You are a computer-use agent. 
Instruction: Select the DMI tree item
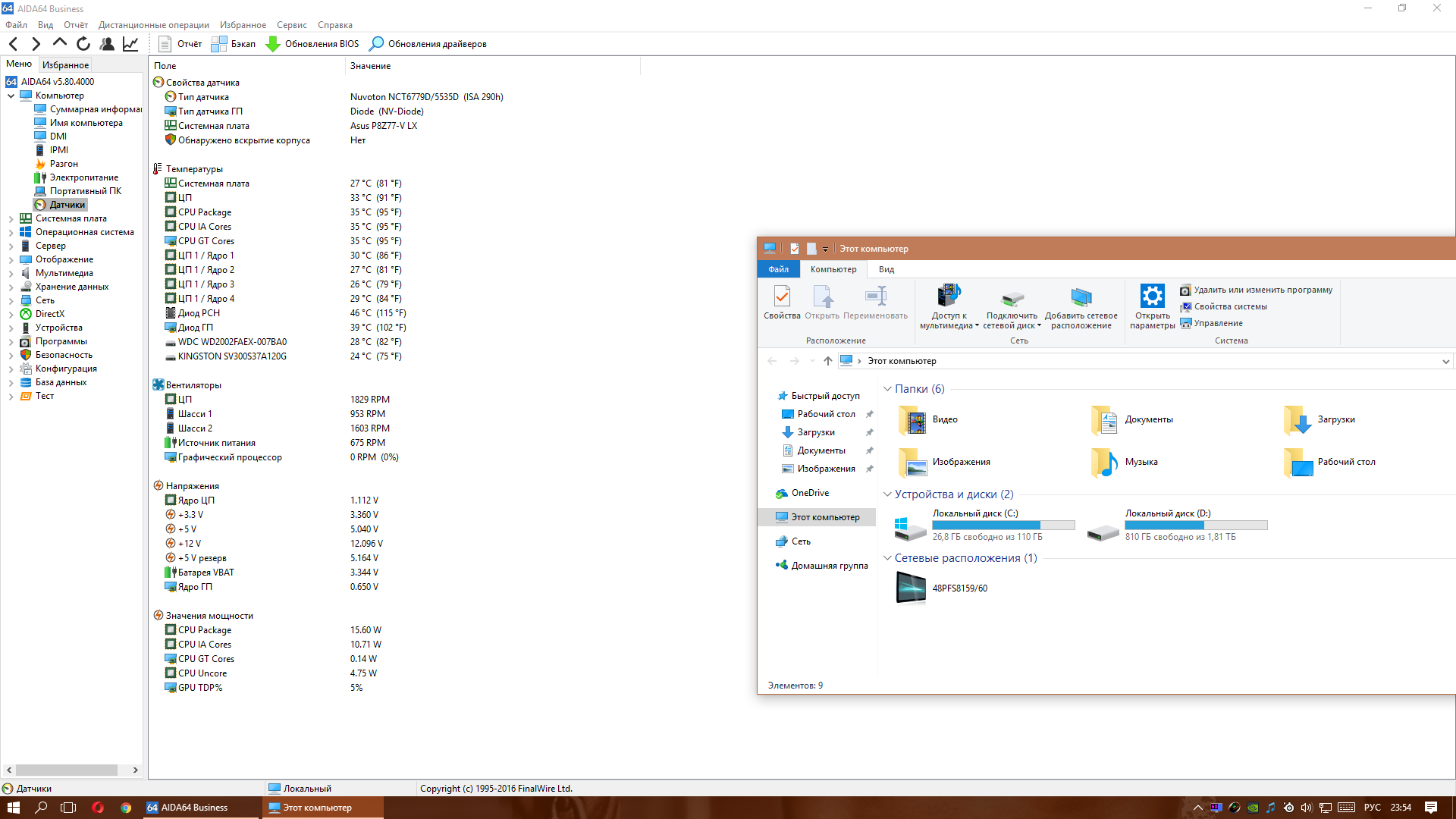coord(51,136)
